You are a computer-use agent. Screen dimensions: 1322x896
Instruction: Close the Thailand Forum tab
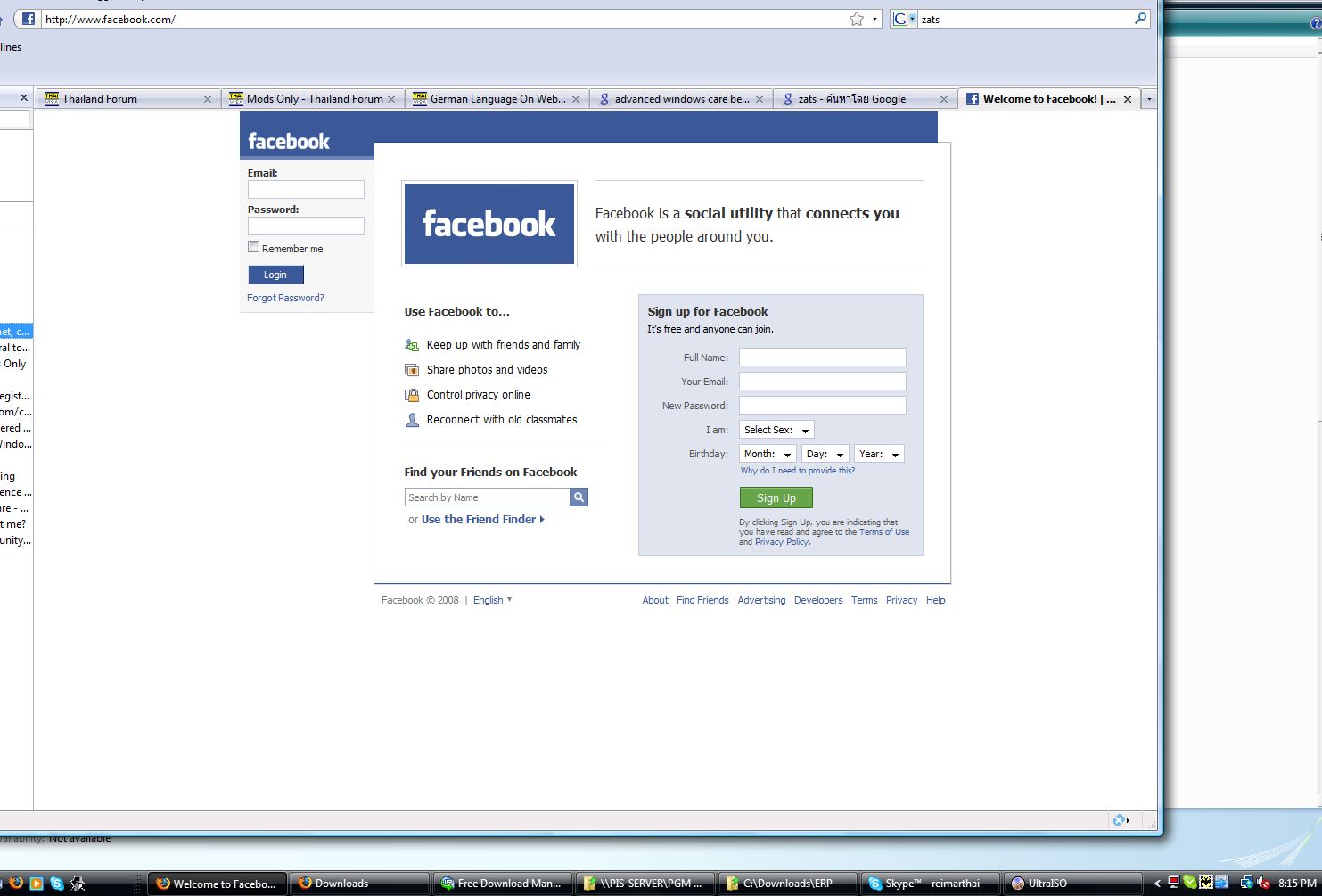[208, 99]
